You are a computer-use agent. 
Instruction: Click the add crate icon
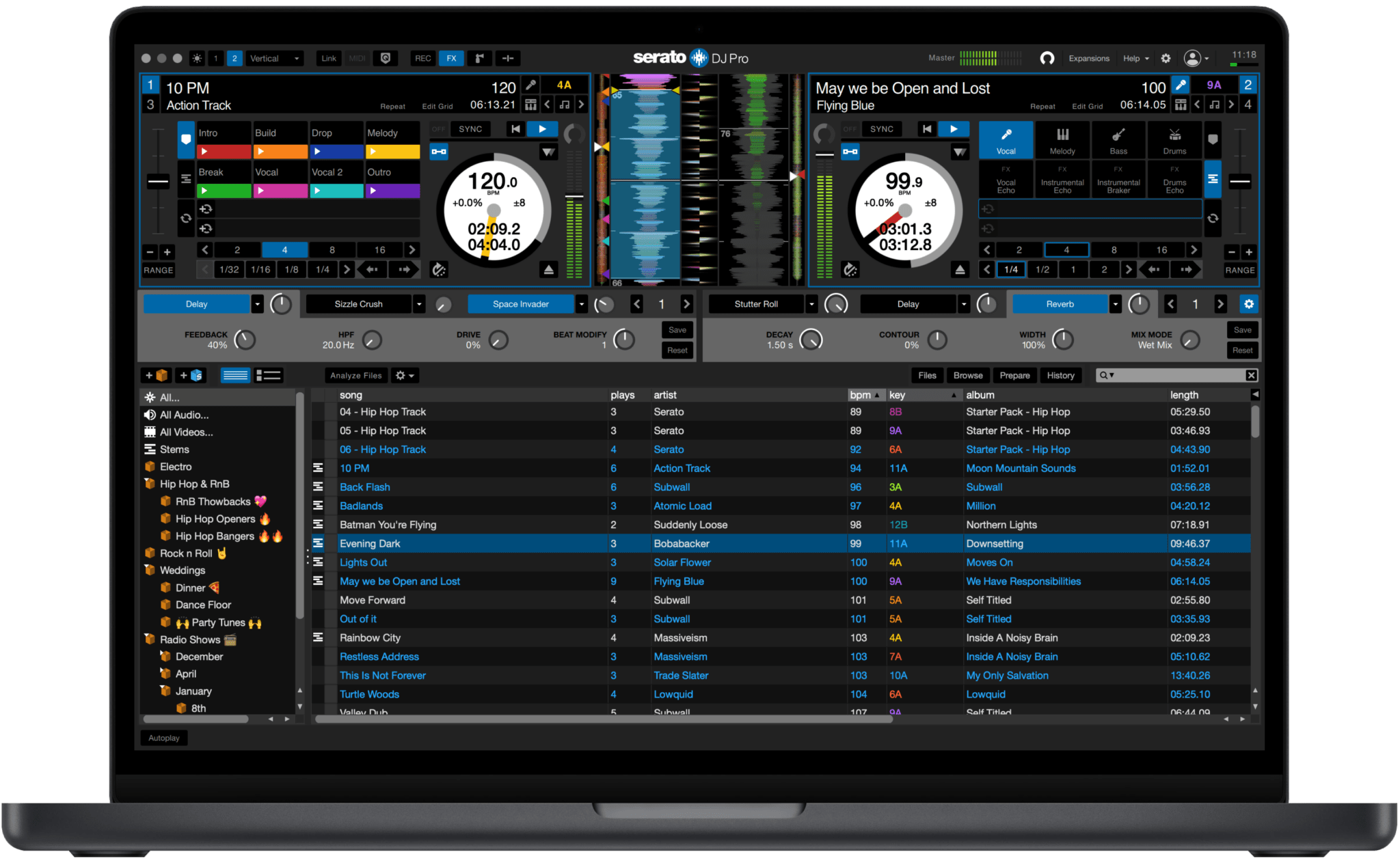click(x=157, y=375)
